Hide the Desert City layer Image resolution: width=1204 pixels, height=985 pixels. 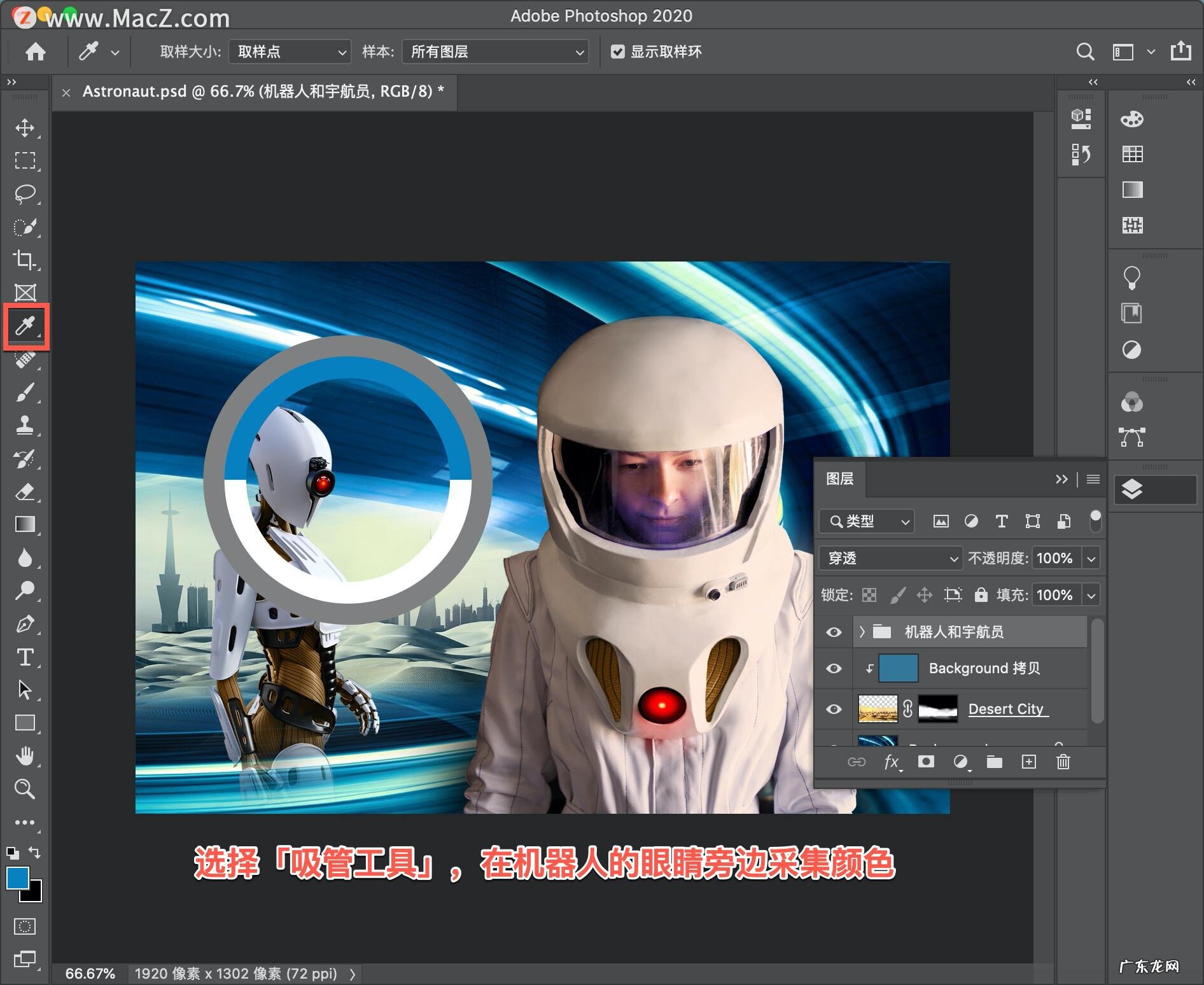pyautogui.click(x=834, y=709)
